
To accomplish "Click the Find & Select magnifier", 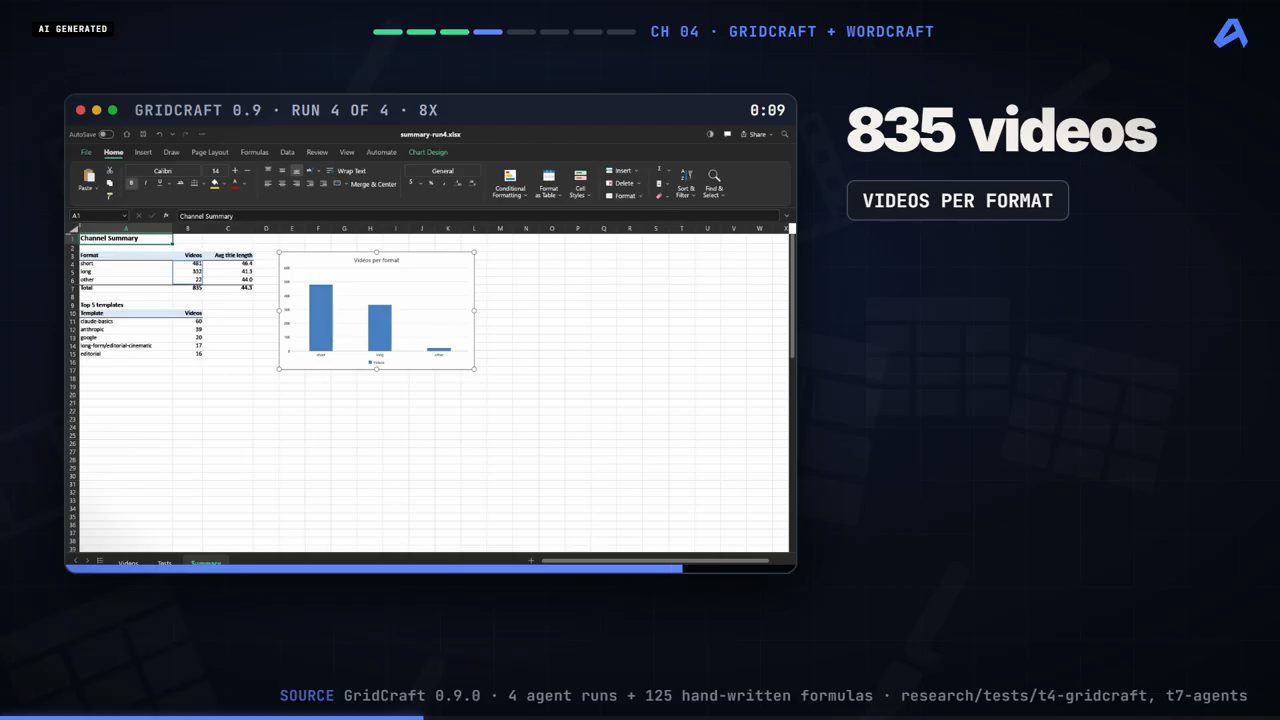I will click(714, 175).
